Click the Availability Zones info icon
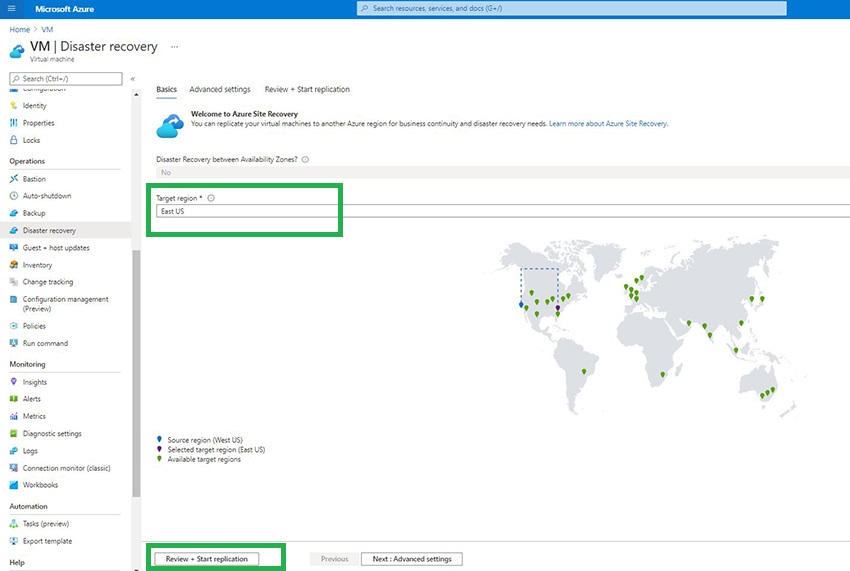The image size is (850, 571). [305, 159]
